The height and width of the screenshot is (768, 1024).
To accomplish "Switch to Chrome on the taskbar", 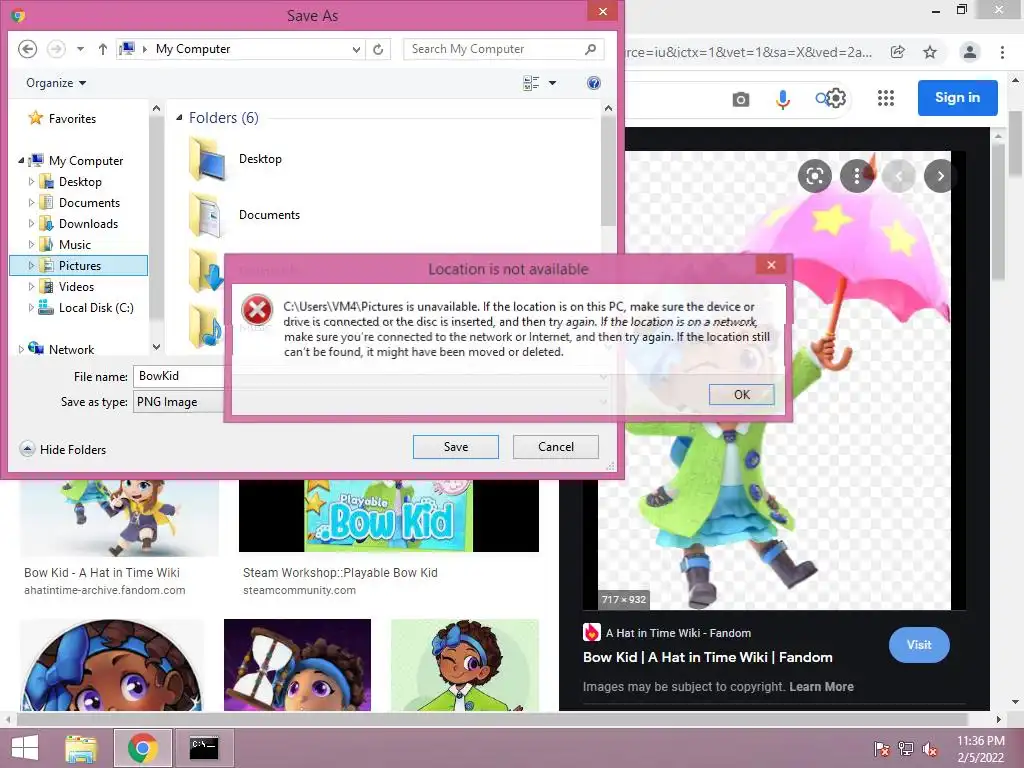I will [143, 748].
